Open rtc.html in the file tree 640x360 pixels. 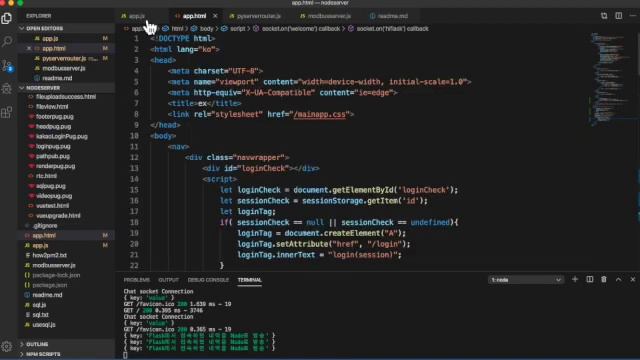click(66, 176)
